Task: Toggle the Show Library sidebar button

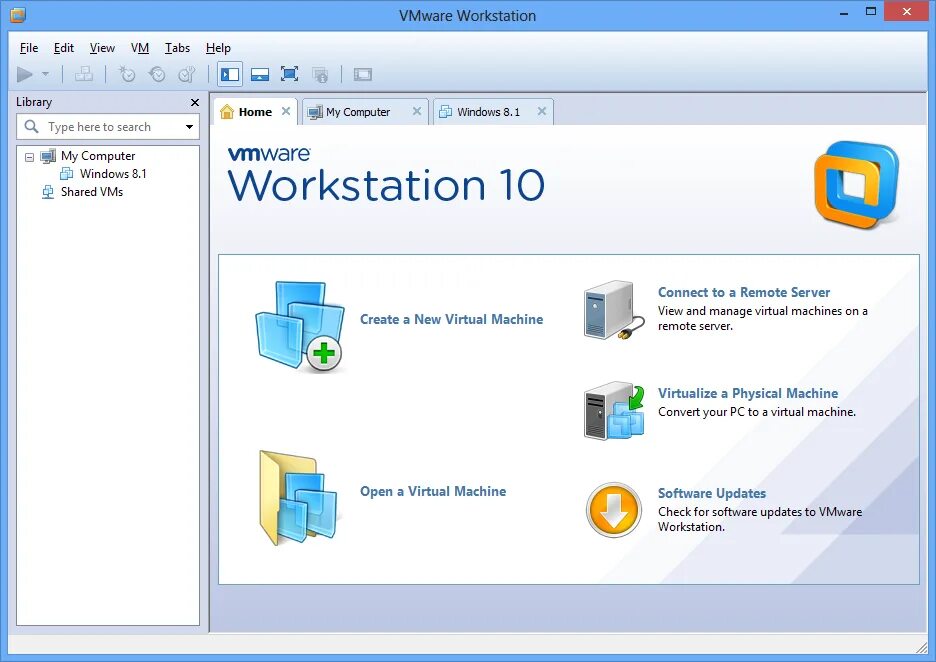Action: (x=230, y=74)
